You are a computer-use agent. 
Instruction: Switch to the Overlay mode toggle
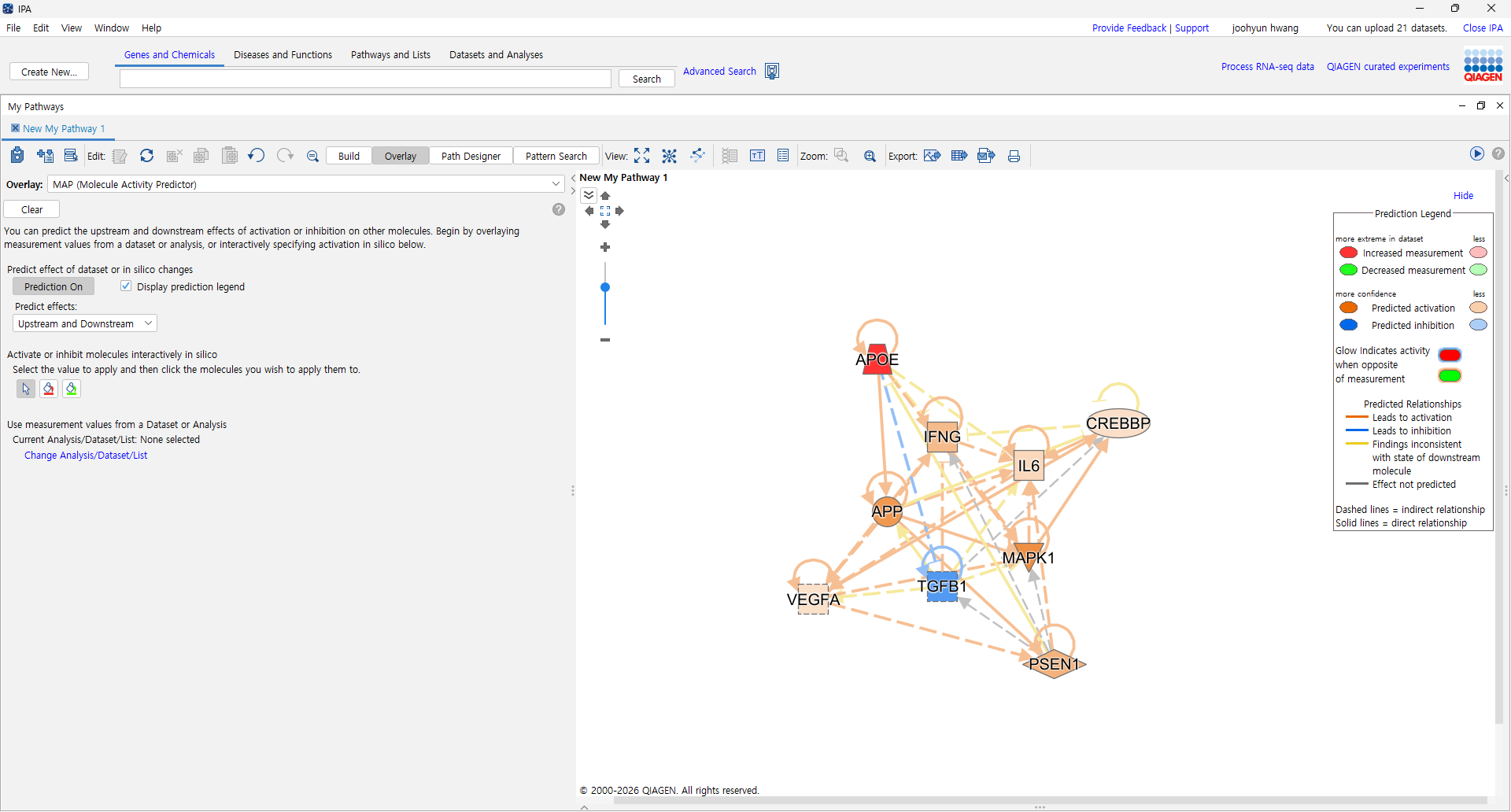[x=401, y=156]
